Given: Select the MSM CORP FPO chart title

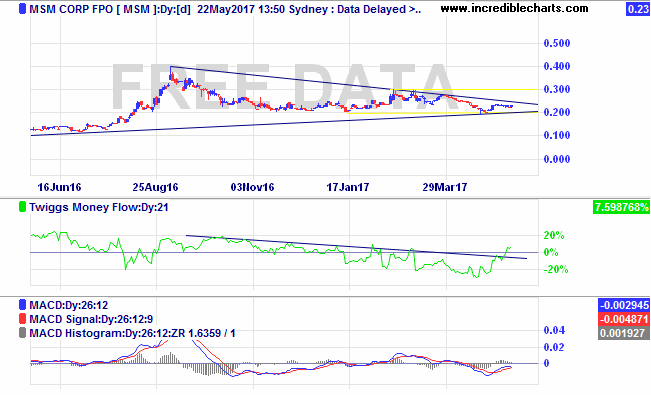Looking at the screenshot, I should [x=225, y=9].
